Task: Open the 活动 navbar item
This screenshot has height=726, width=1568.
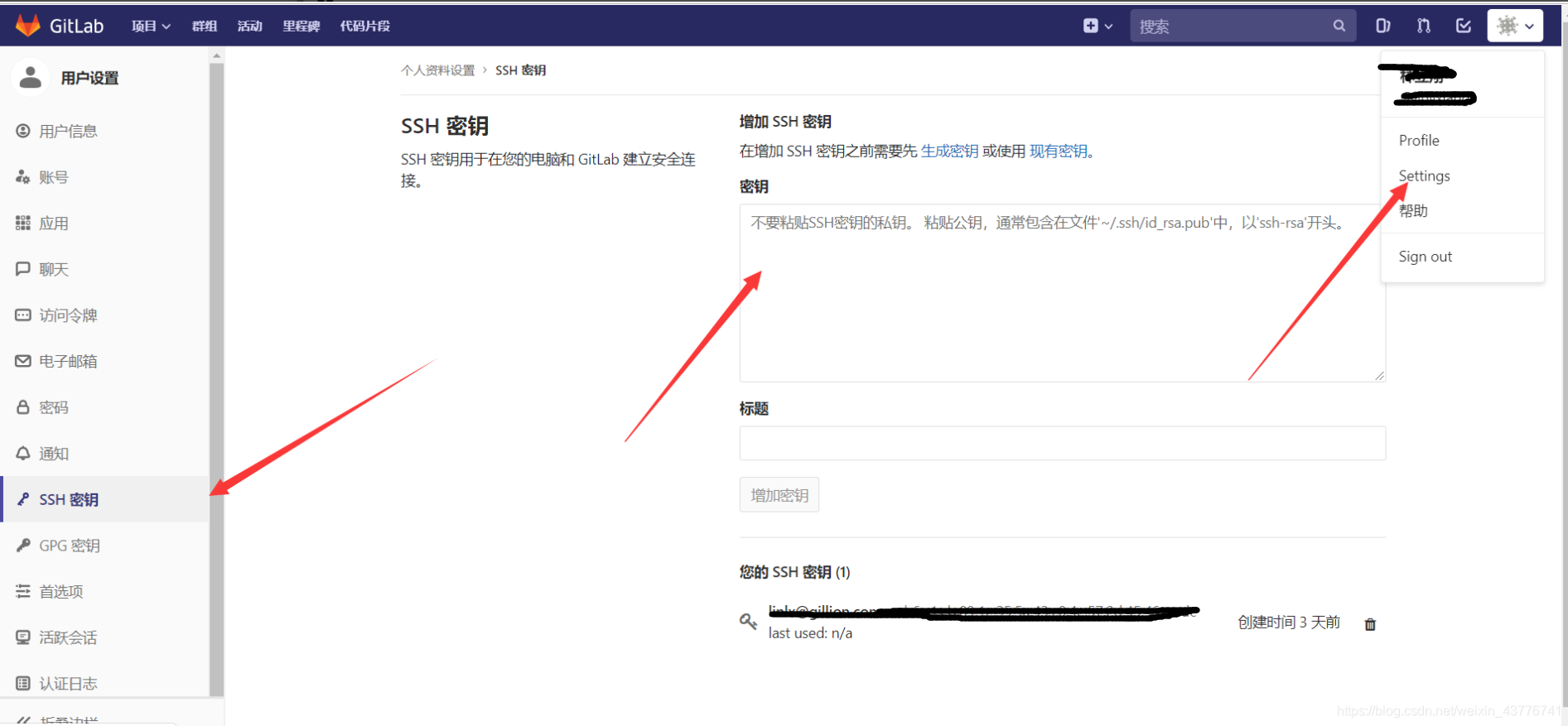Action: 249,26
